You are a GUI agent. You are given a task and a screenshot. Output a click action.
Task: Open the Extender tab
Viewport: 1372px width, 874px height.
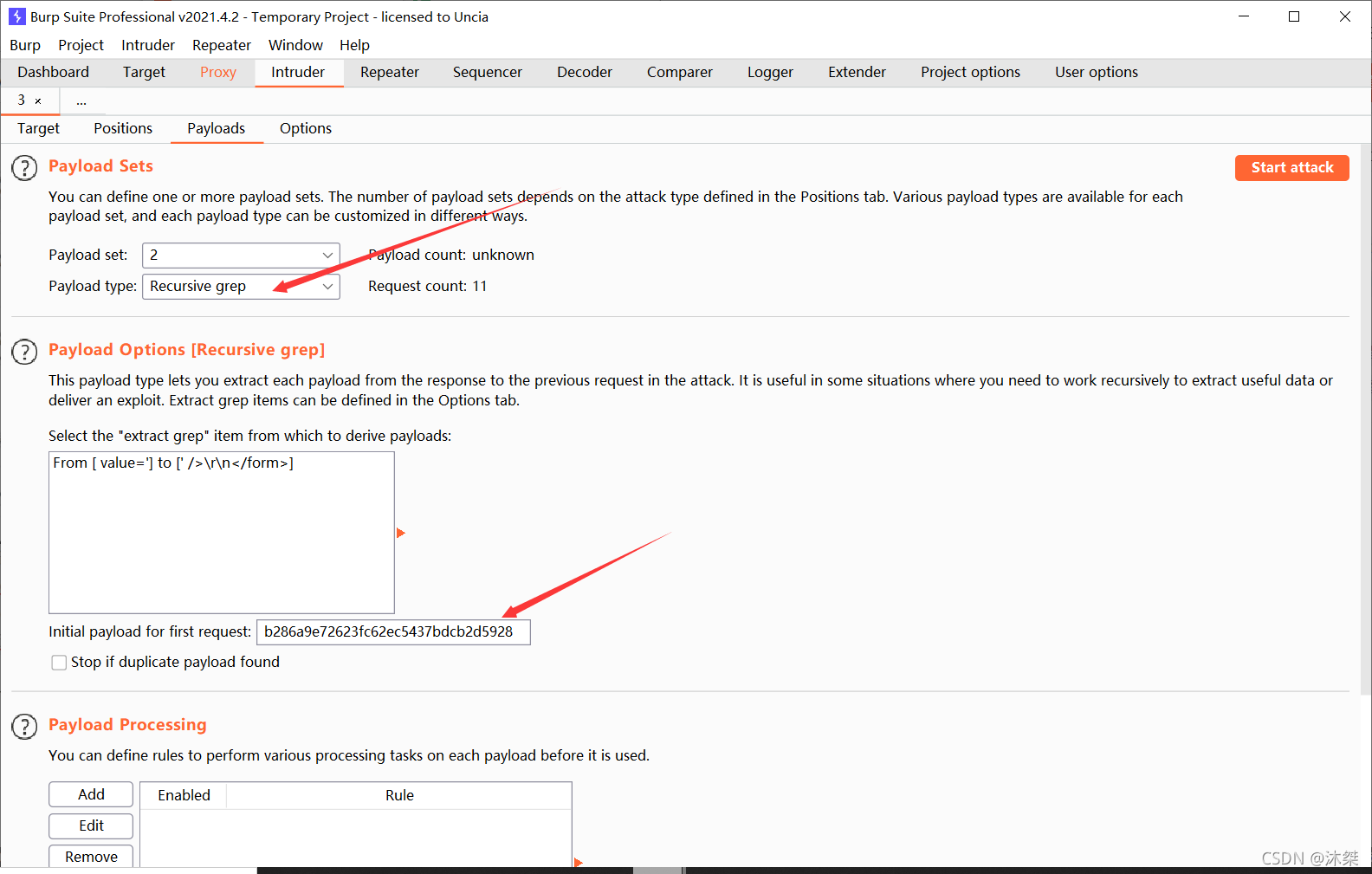[857, 73]
